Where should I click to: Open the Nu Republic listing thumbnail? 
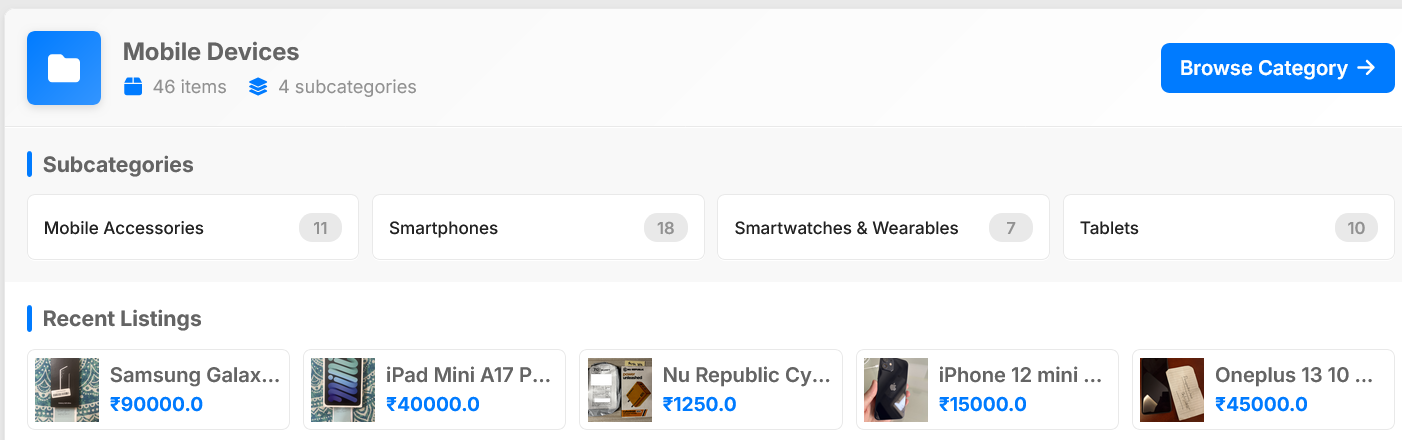tap(620, 390)
